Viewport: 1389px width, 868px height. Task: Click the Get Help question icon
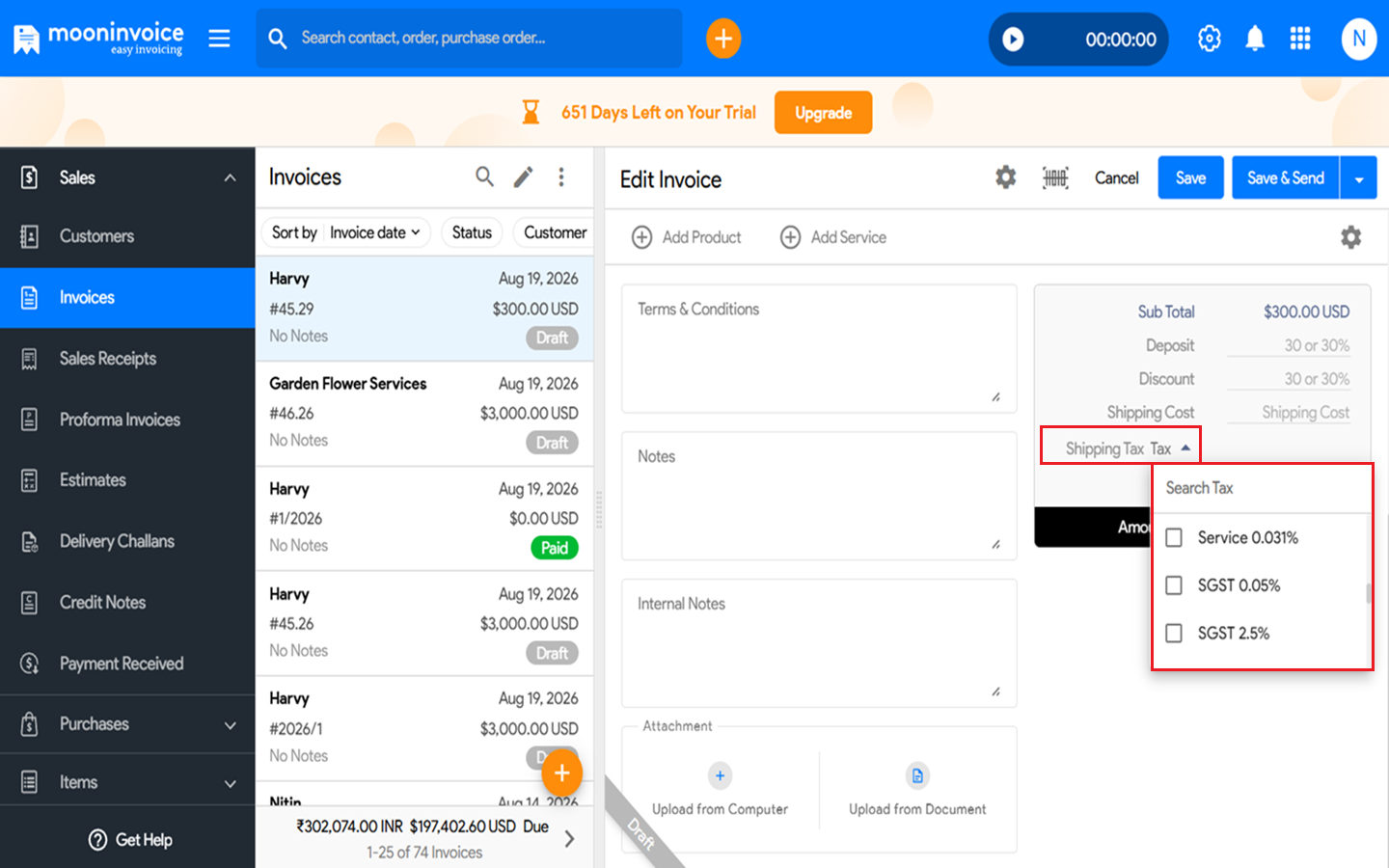point(97,840)
